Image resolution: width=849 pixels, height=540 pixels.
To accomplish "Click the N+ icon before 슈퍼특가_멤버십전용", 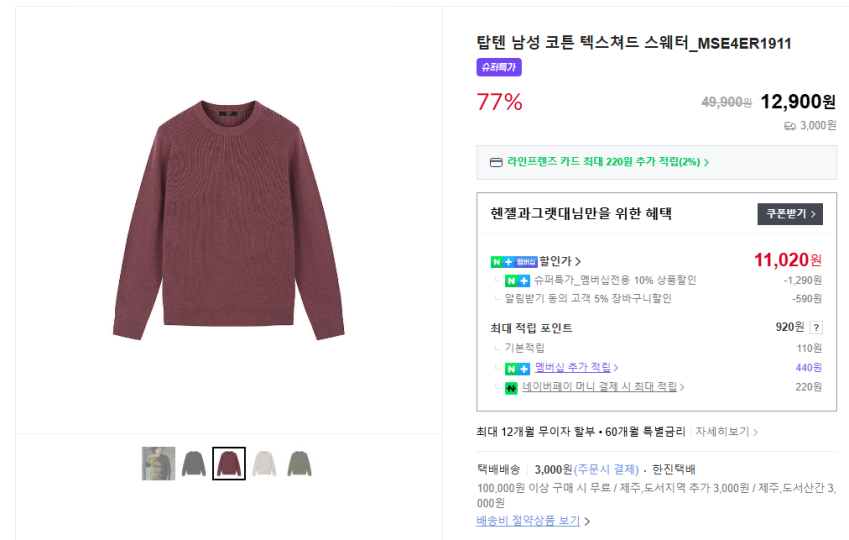I will 517,280.
